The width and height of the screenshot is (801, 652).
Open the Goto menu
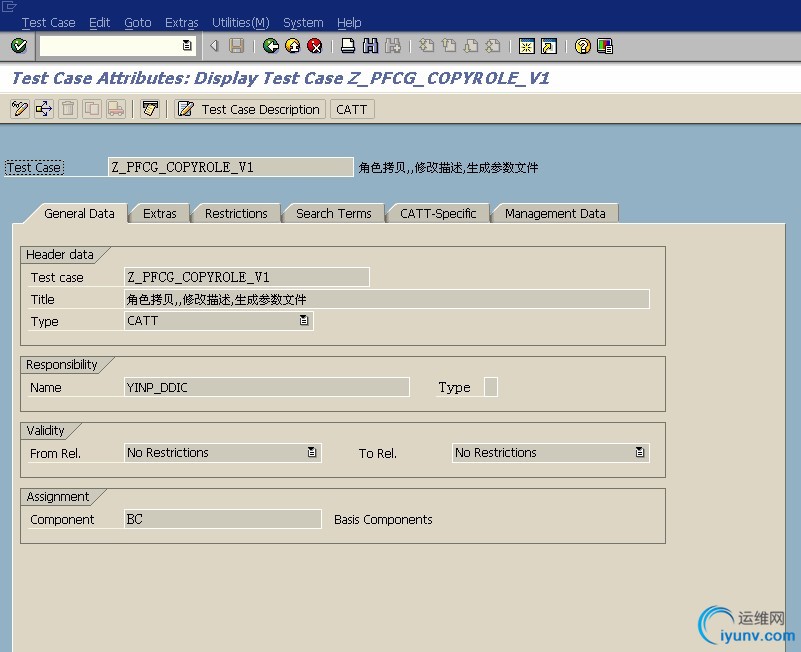tap(137, 22)
